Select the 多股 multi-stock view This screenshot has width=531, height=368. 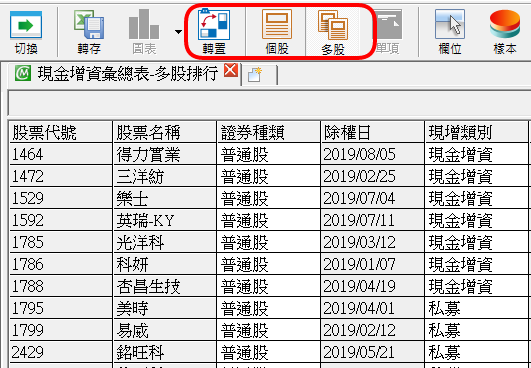pos(333,32)
